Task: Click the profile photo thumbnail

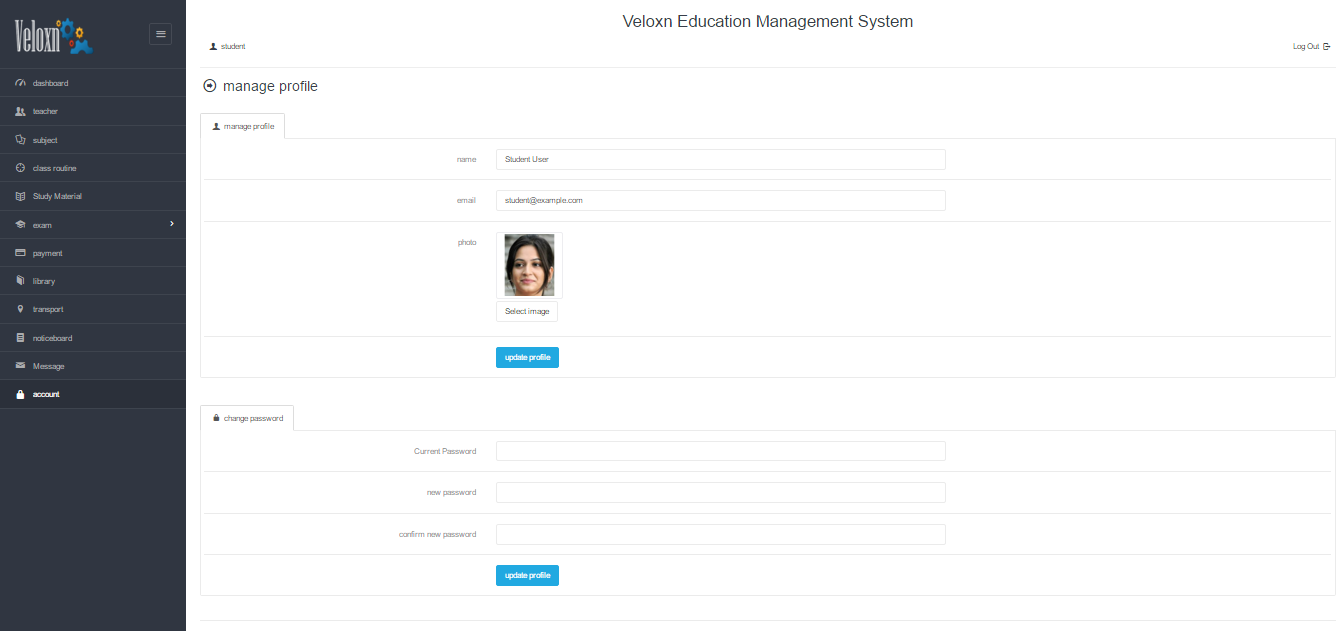Action: click(529, 265)
